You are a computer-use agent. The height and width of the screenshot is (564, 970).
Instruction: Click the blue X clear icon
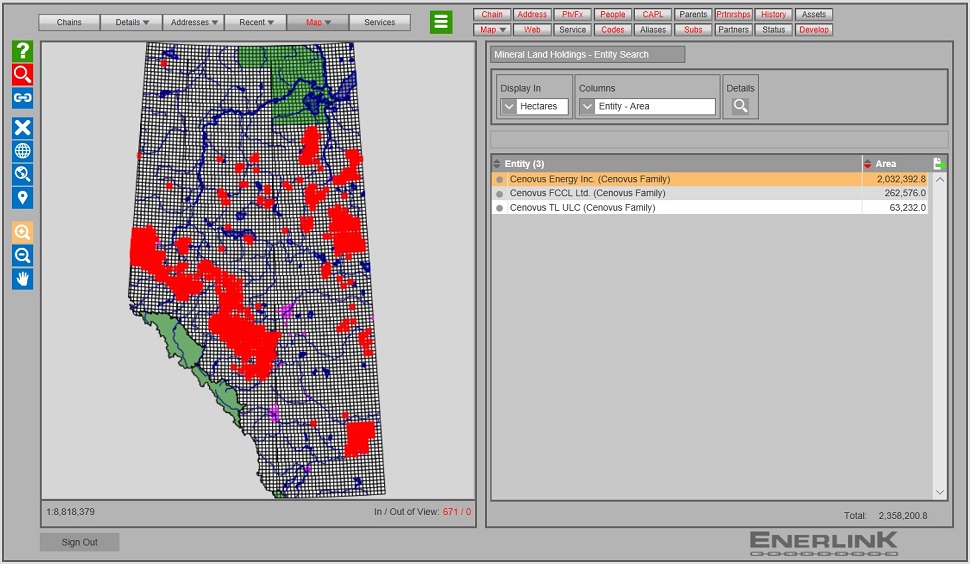tap(22, 127)
